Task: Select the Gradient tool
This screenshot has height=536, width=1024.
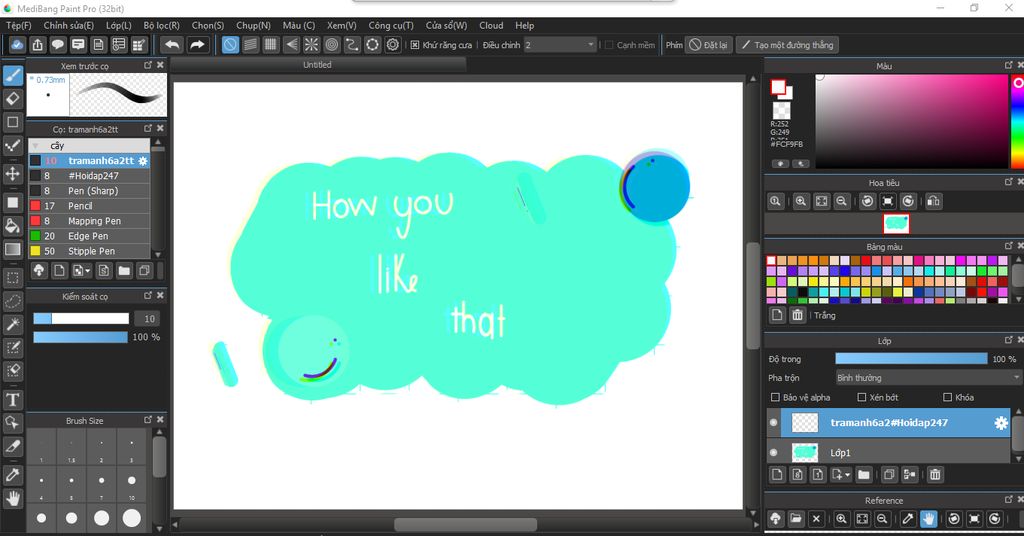Action: (x=12, y=249)
